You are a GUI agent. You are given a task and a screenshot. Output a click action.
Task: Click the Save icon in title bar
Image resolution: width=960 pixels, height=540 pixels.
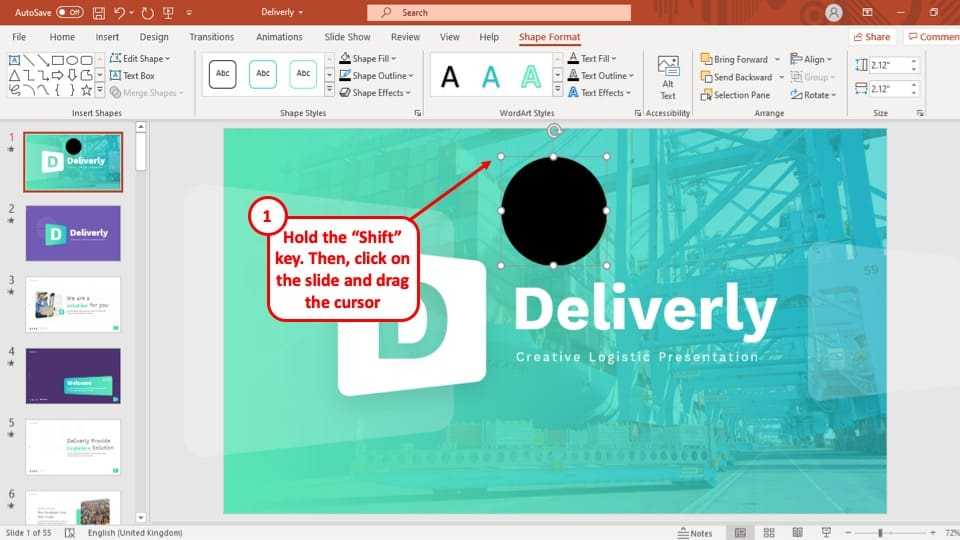pos(97,12)
